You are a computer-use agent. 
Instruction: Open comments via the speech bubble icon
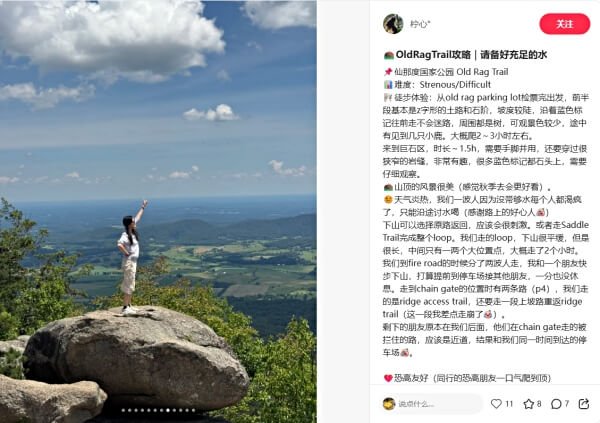(556, 403)
